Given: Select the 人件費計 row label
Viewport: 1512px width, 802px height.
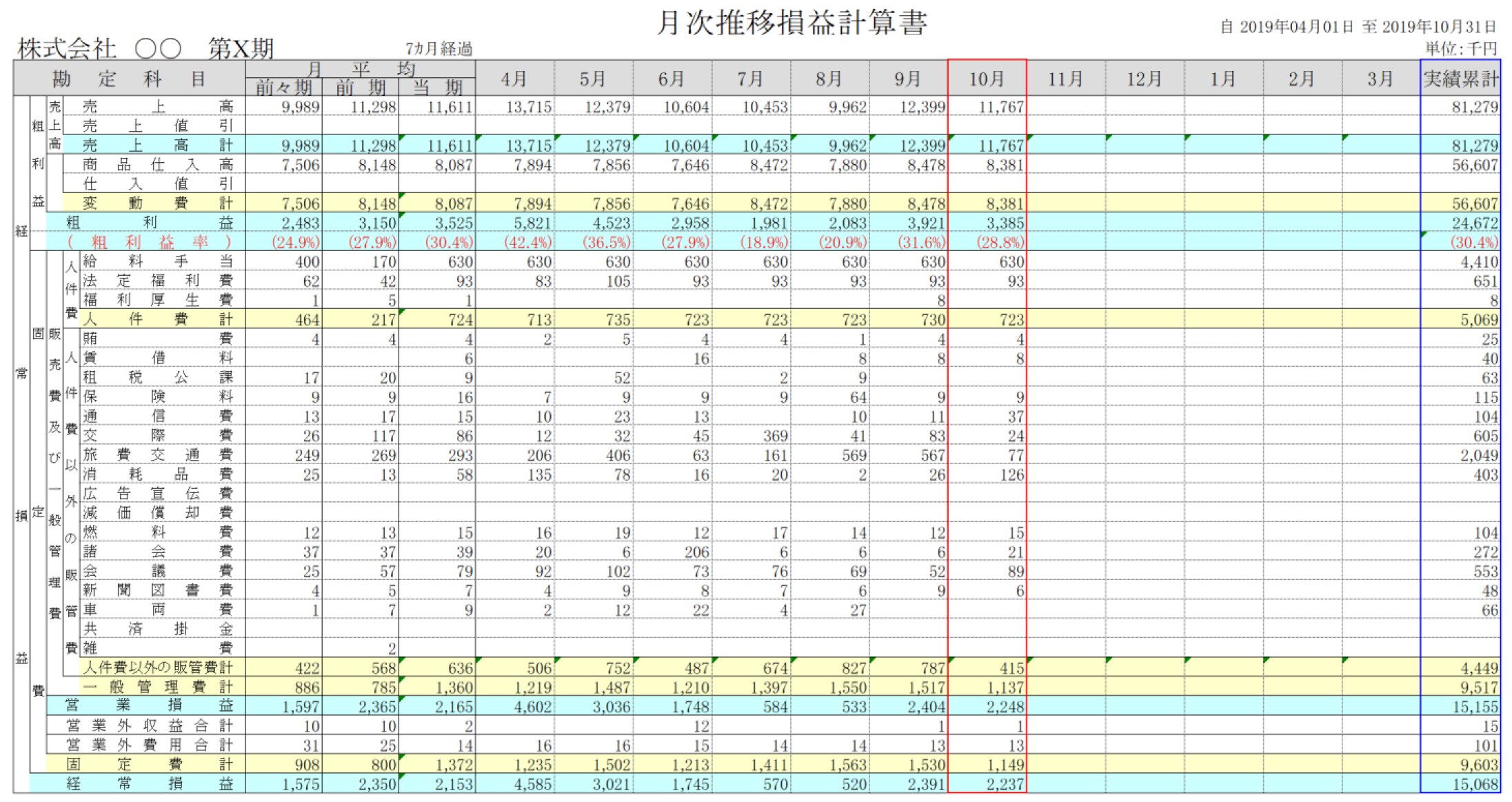Looking at the screenshot, I should [x=157, y=319].
